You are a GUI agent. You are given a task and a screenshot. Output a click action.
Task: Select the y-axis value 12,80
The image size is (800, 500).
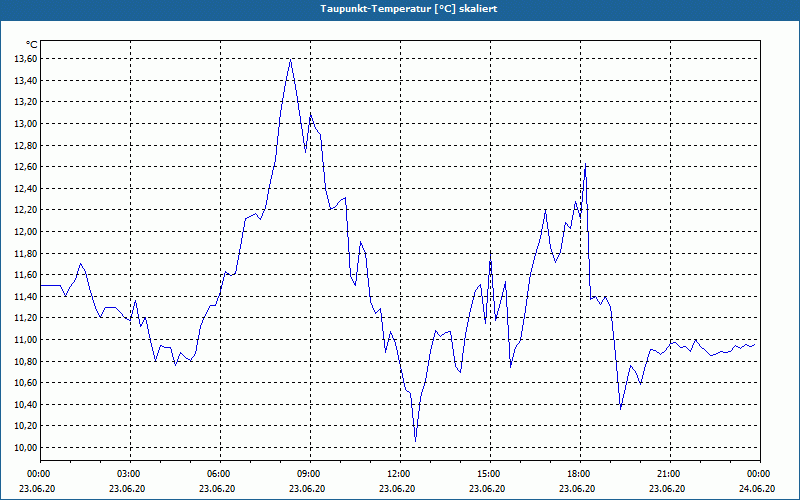26,145
